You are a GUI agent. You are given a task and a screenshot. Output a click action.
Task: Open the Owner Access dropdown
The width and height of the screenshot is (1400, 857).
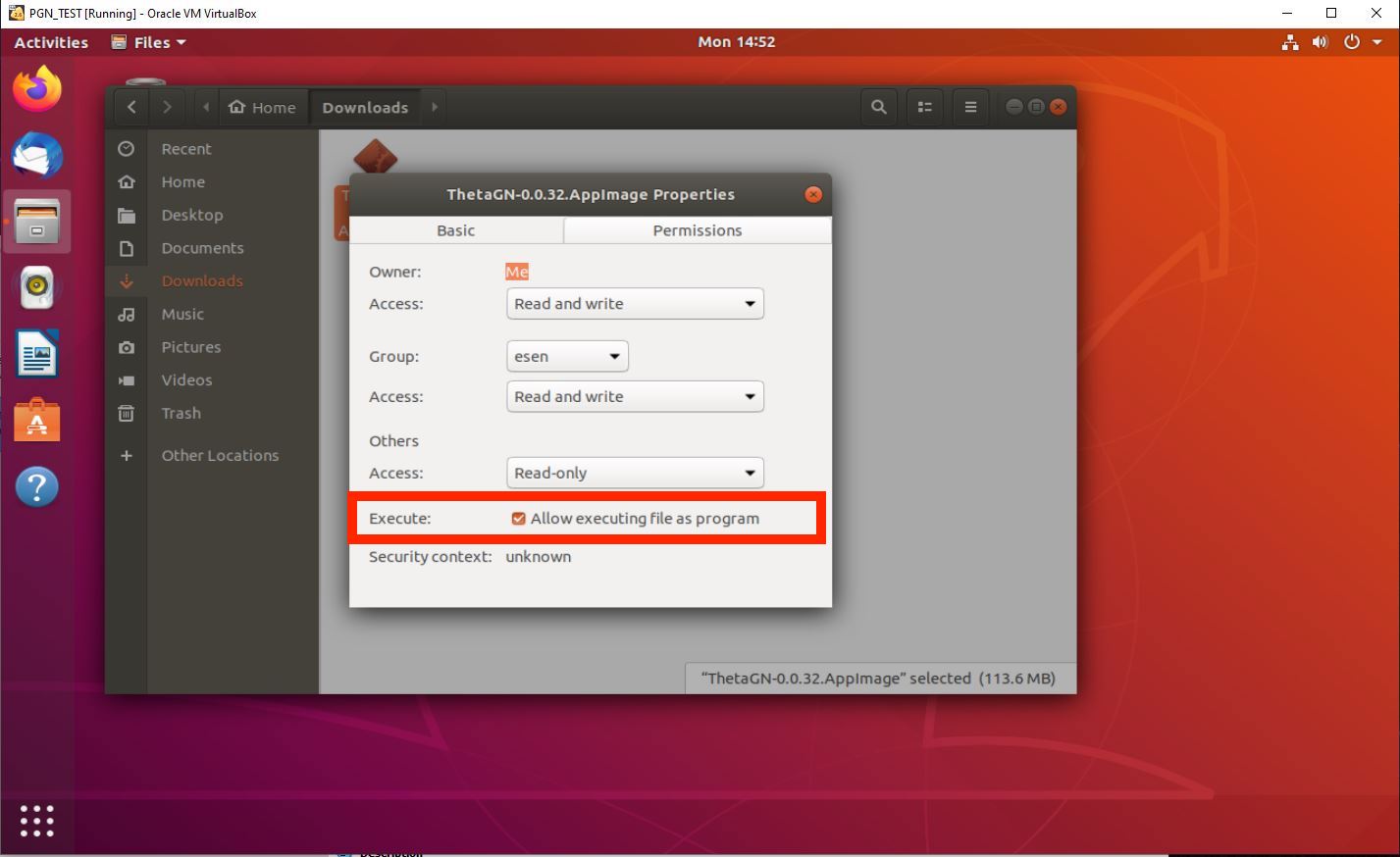click(635, 304)
